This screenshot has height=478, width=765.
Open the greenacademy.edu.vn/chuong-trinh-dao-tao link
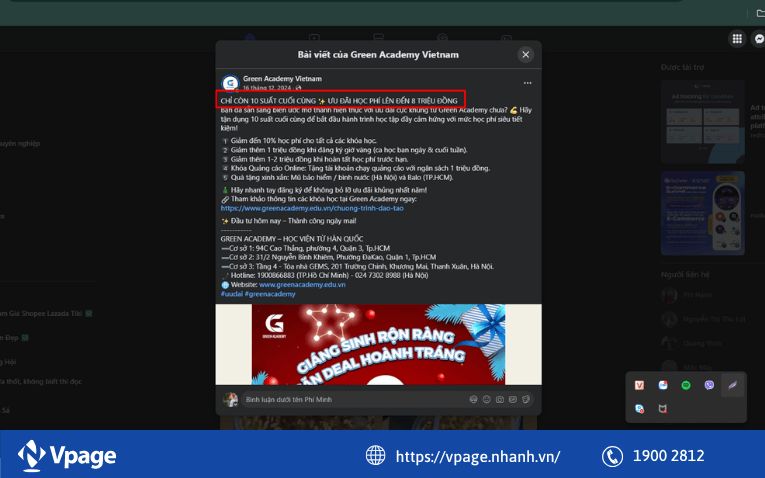(x=312, y=208)
